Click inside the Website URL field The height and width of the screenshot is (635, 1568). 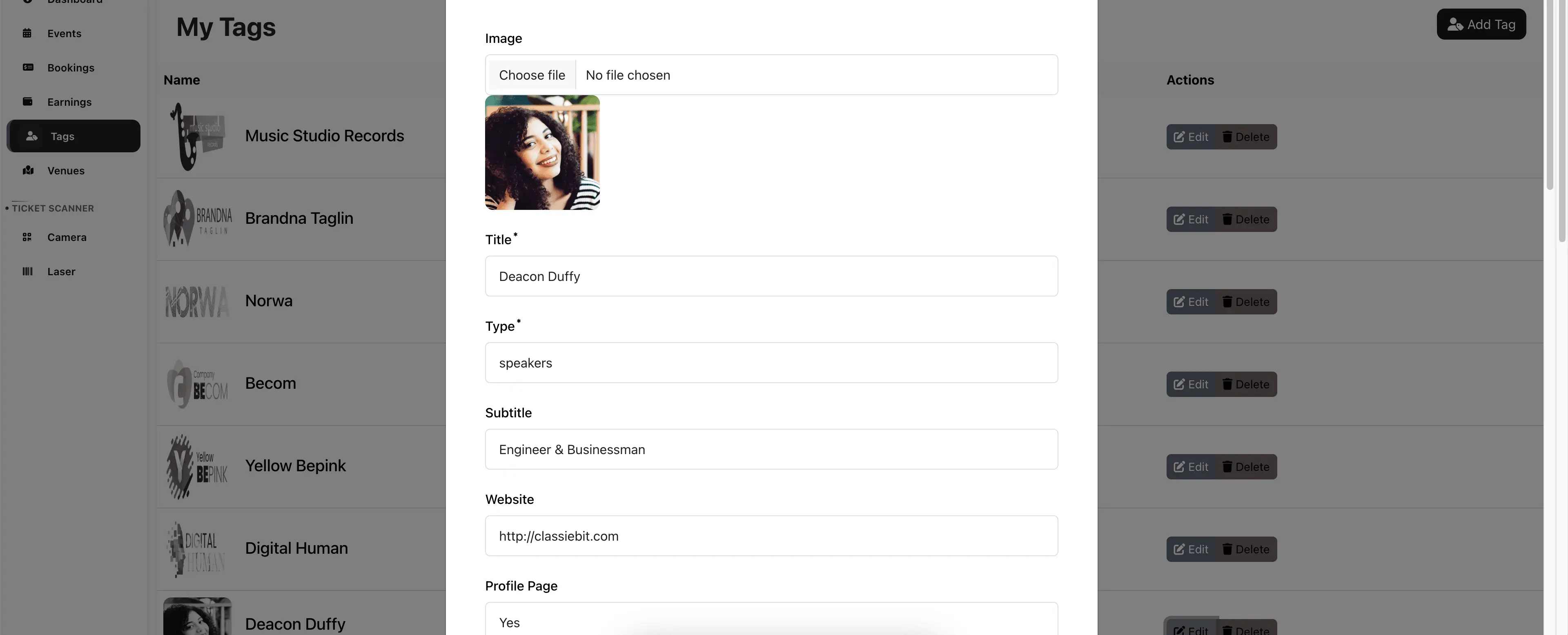pyautogui.click(x=772, y=536)
